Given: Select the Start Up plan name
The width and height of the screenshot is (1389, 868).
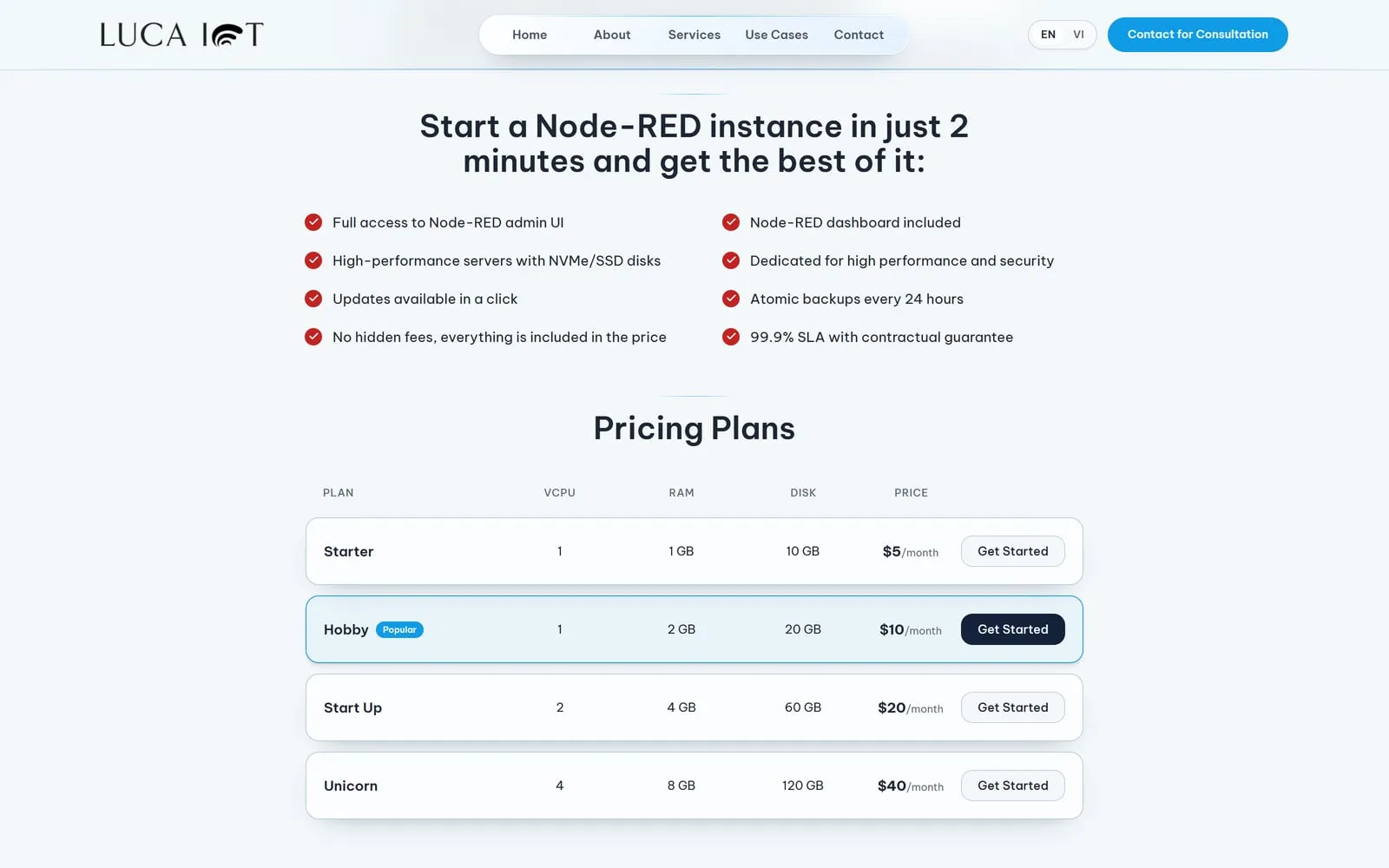Looking at the screenshot, I should click(x=352, y=708).
